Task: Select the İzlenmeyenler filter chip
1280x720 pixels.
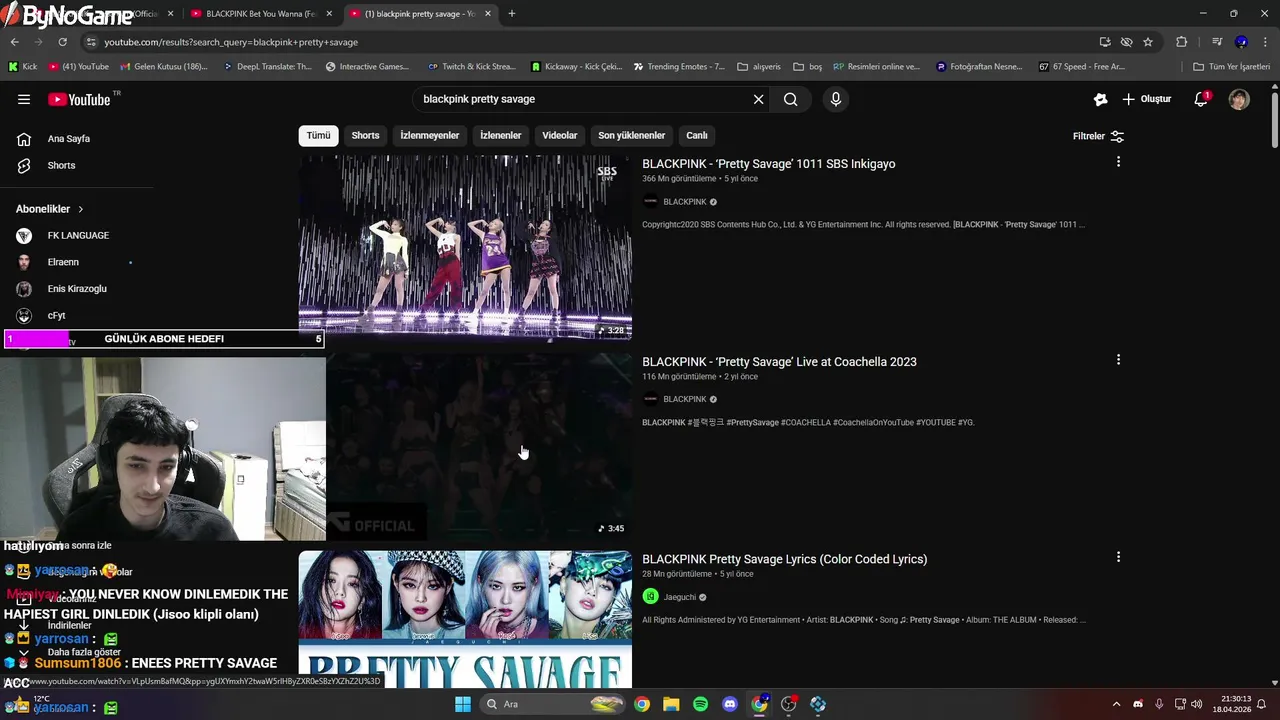Action: [430, 135]
